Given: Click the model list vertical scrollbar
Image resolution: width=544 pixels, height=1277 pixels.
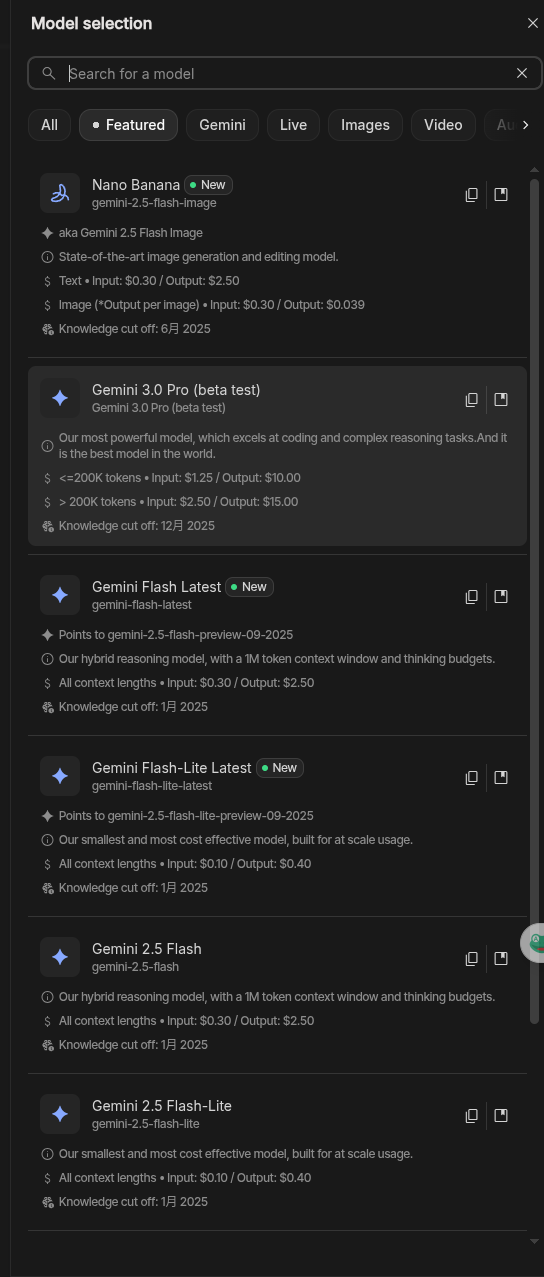Looking at the screenshot, I should point(534,600).
